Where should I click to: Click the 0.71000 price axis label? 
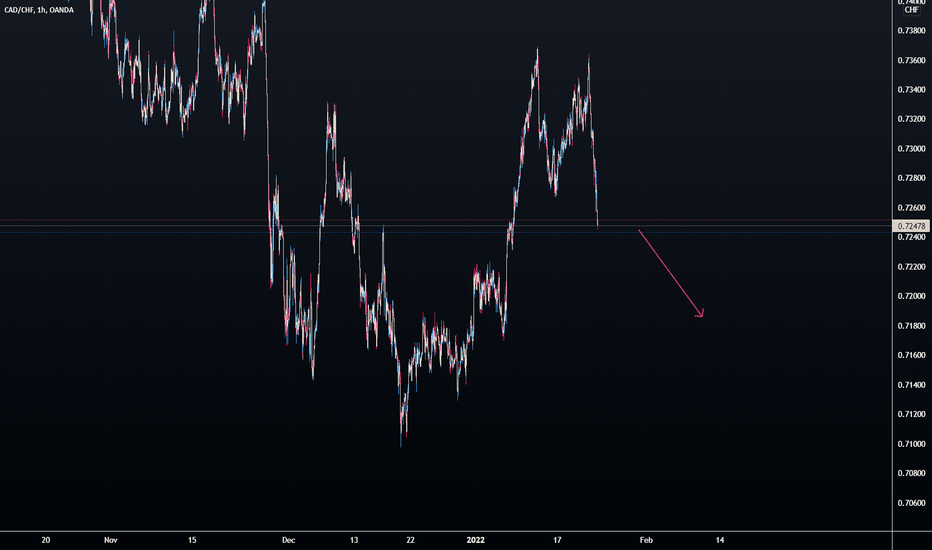[x=911, y=444]
